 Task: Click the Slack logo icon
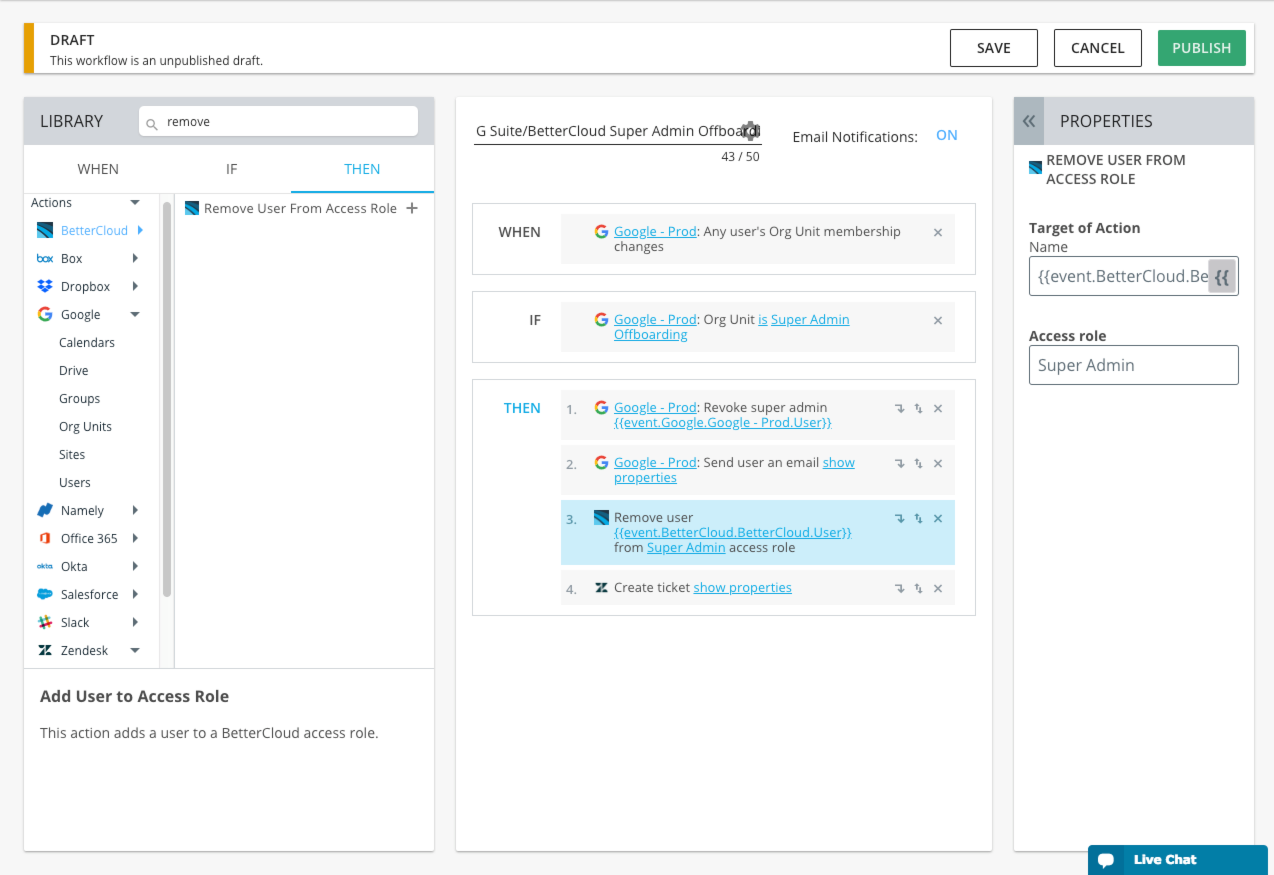pos(44,622)
